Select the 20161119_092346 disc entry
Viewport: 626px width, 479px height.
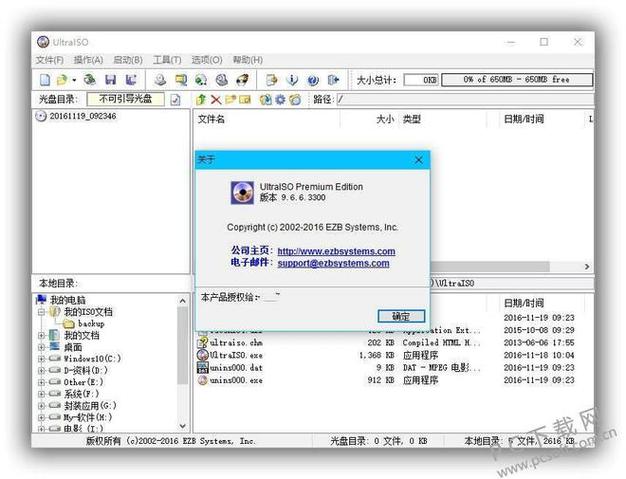coord(77,116)
